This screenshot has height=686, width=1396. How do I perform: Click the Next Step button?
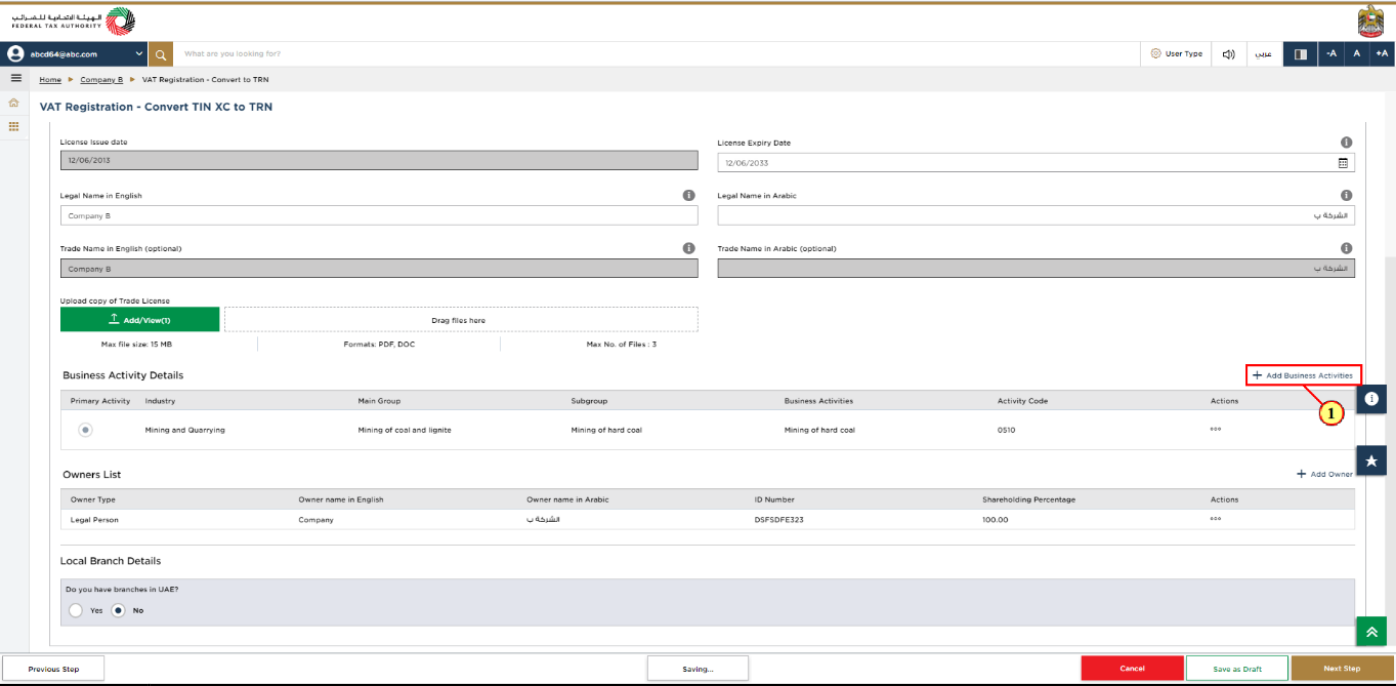click(x=1342, y=669)
